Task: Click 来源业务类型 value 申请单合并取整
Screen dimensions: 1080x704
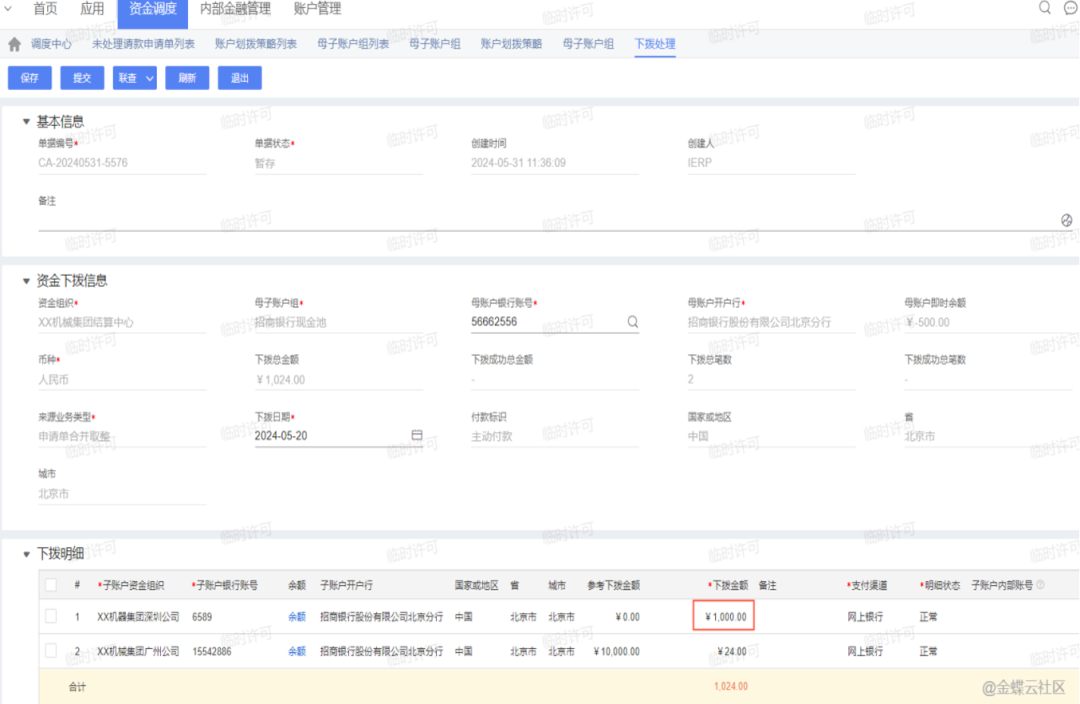Action: tap(74, 436)
